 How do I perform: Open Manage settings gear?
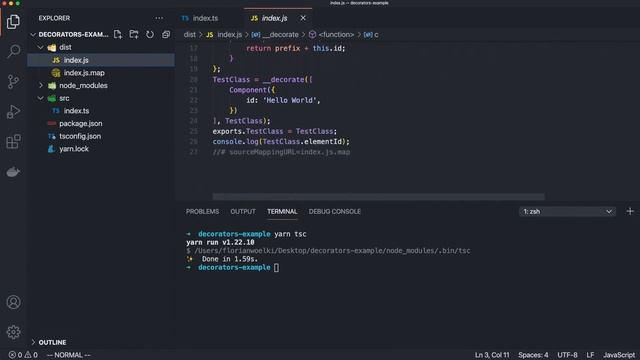(13, 332)
